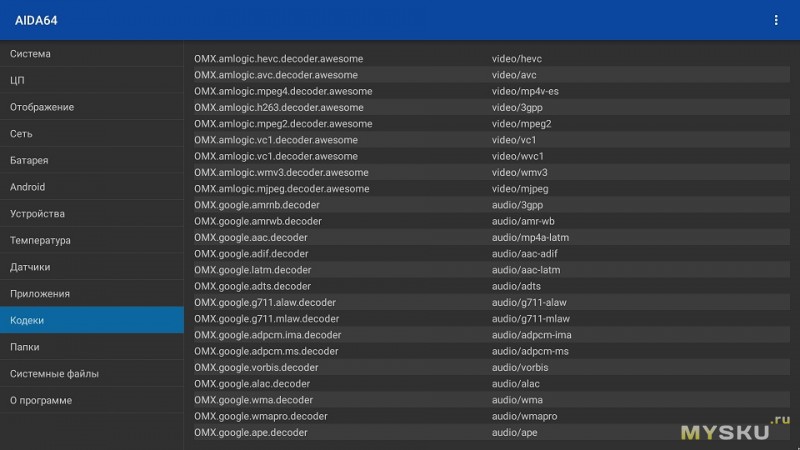800x450 pixels.
Task: Select the audio/amr-wb value
Action: 523,221
